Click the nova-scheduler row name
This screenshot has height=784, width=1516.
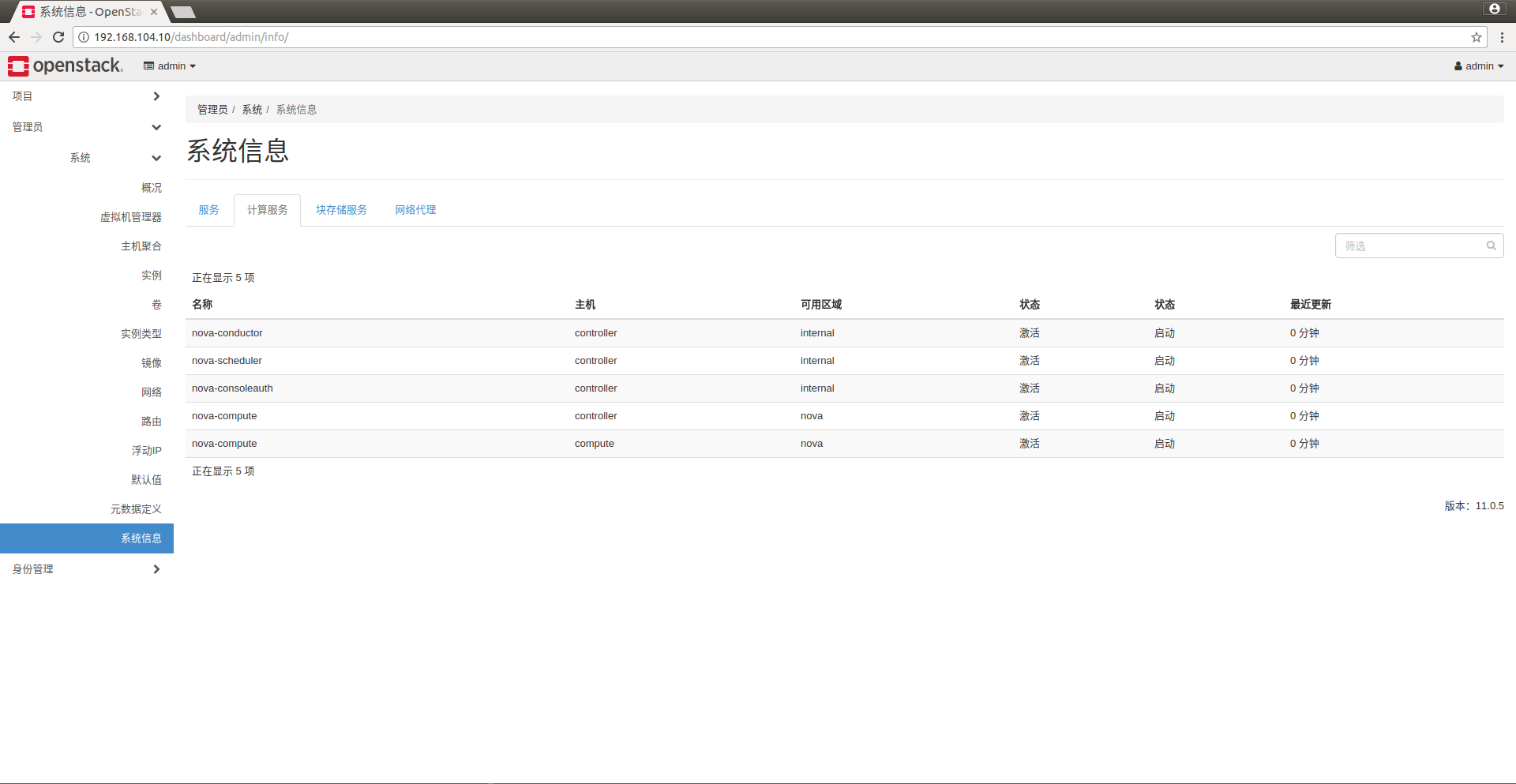point(227,361)
